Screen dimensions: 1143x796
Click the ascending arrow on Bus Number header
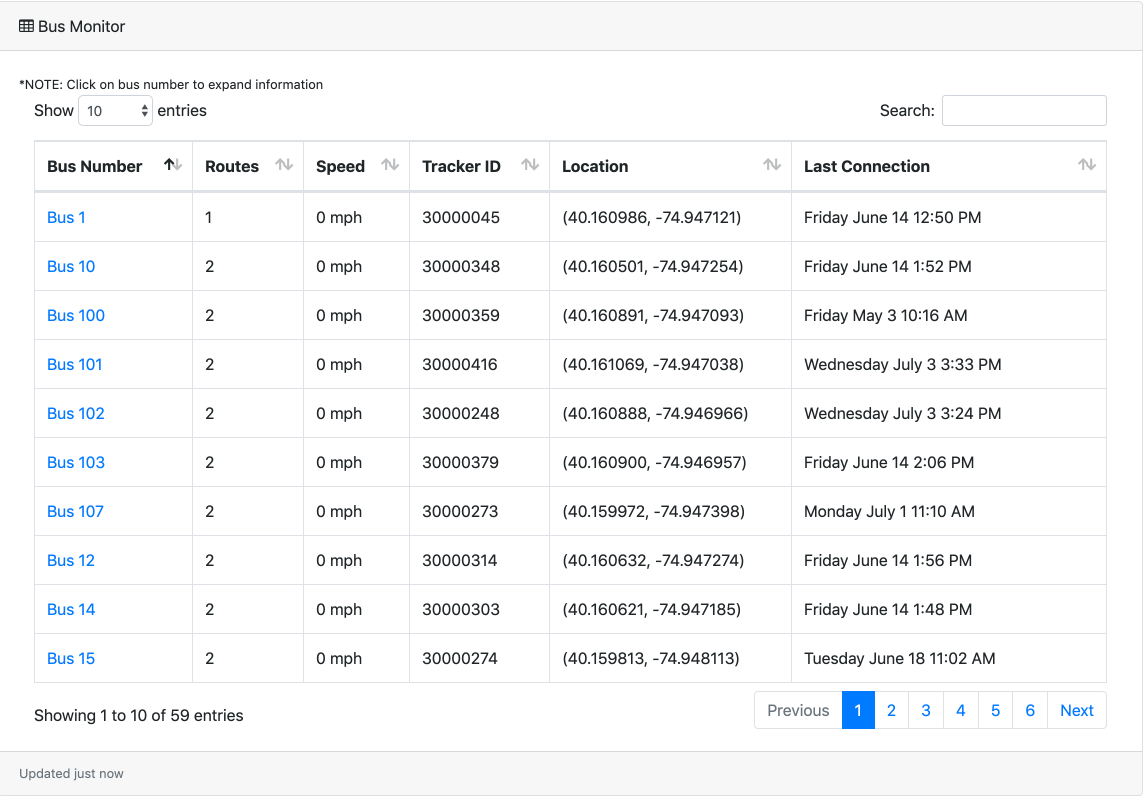pyautogui.click(x=169, y=162)
